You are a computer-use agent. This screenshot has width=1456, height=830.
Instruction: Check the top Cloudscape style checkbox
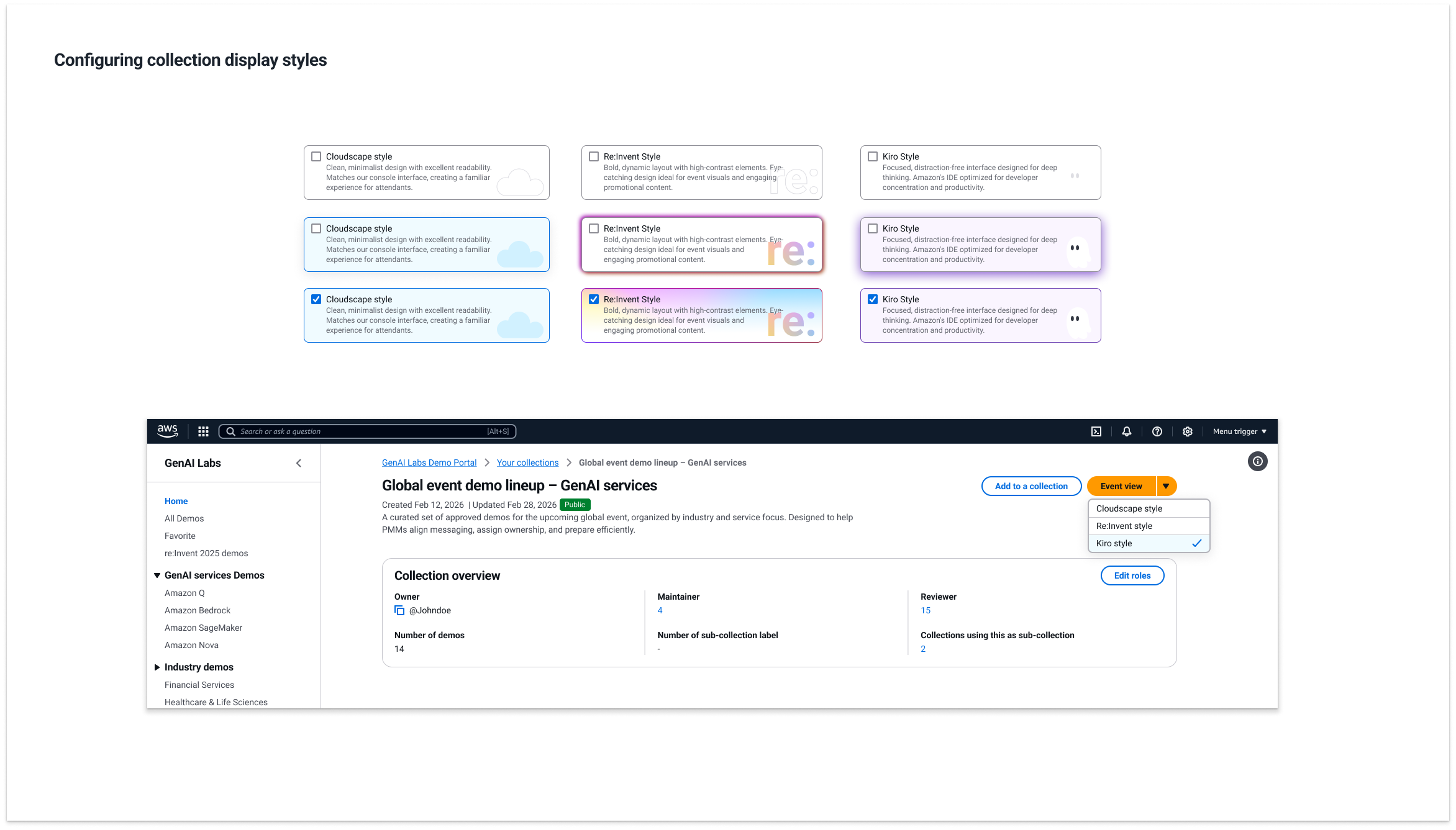pyautogui.click(x=316, y=157)
